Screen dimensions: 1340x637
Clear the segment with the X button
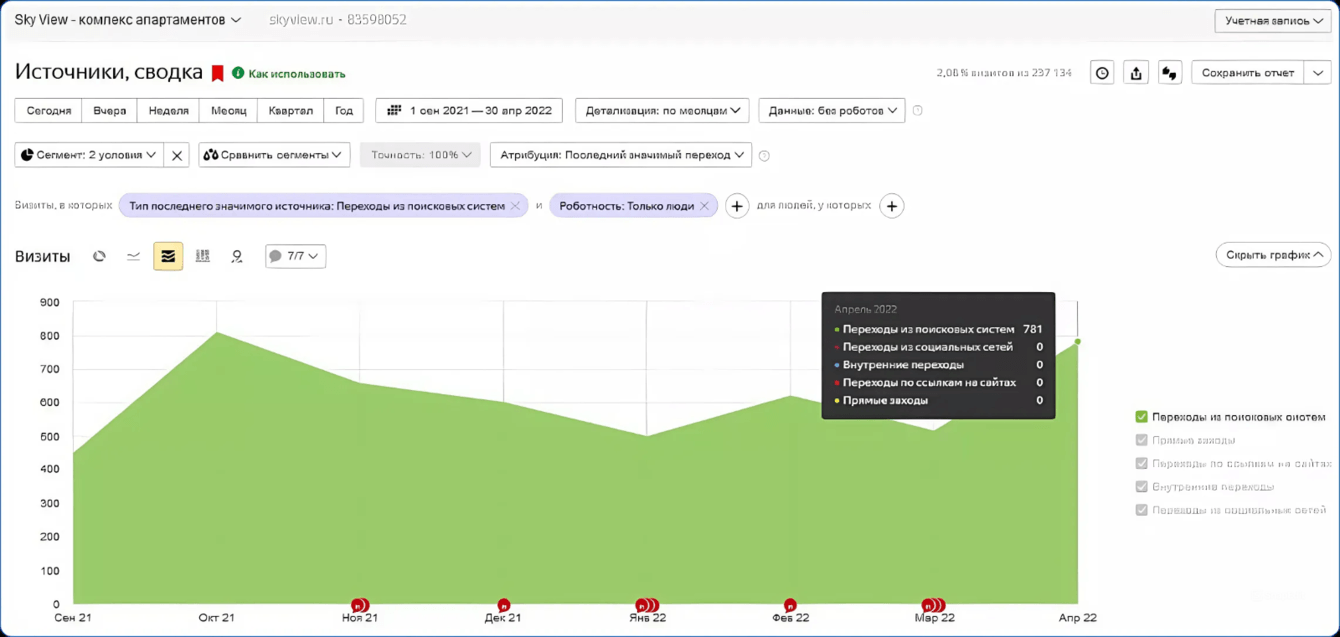point(177,155)
